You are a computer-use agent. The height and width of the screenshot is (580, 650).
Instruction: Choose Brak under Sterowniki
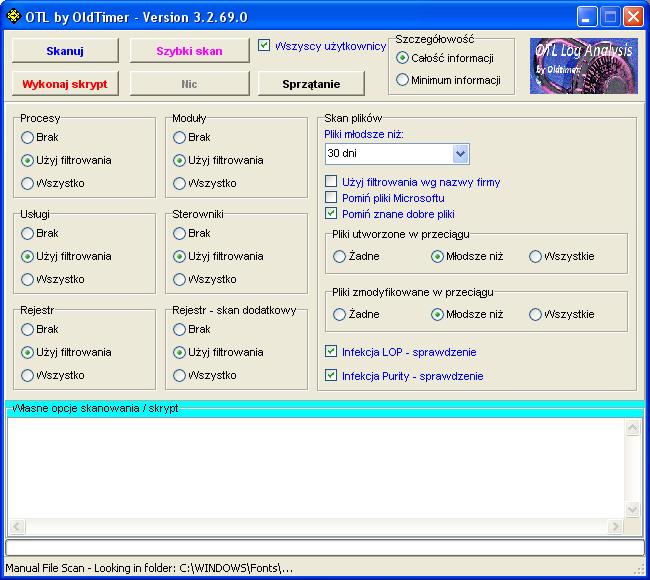coord(179,233)
